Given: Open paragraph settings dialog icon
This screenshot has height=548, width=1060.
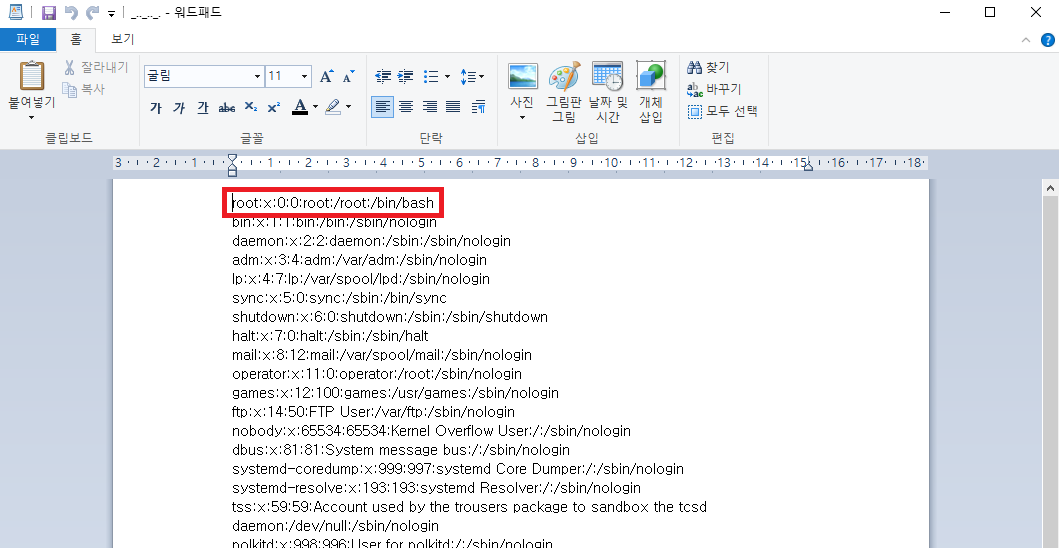Looking at the screenshot, I should tap(479, 107).
